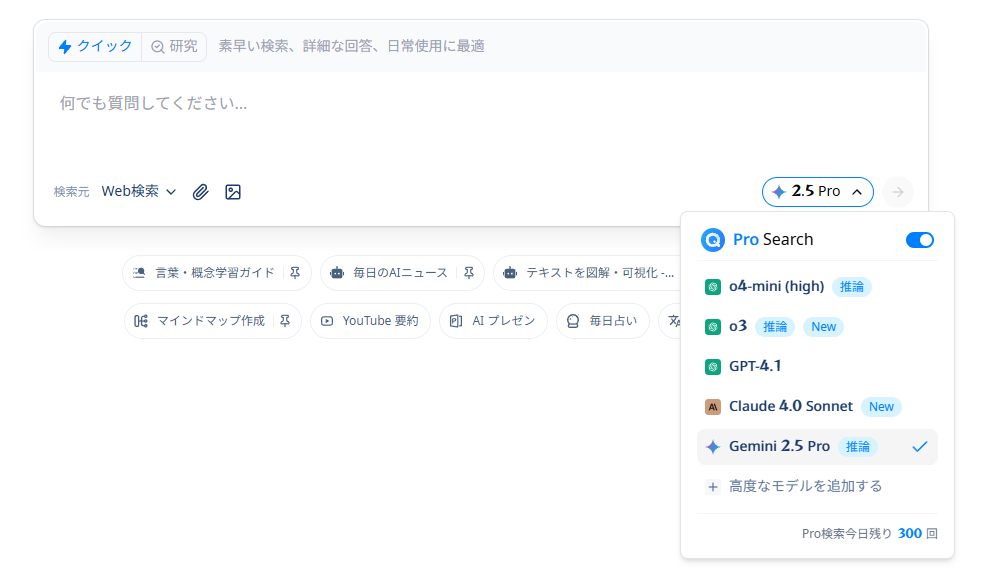This screenshot has height=574, width=994.
Task: Select the o4-mini (high) model
Action: 816,287
